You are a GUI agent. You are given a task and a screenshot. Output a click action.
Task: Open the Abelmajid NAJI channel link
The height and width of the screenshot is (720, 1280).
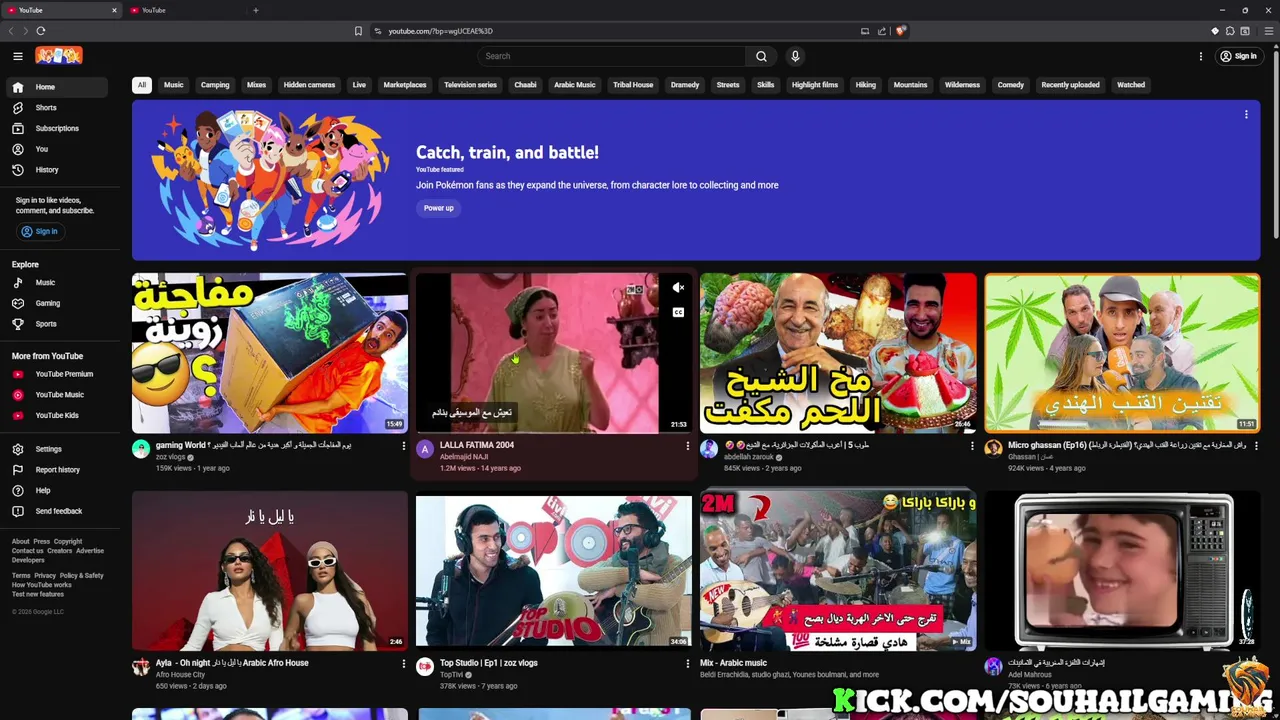(464, 457)
